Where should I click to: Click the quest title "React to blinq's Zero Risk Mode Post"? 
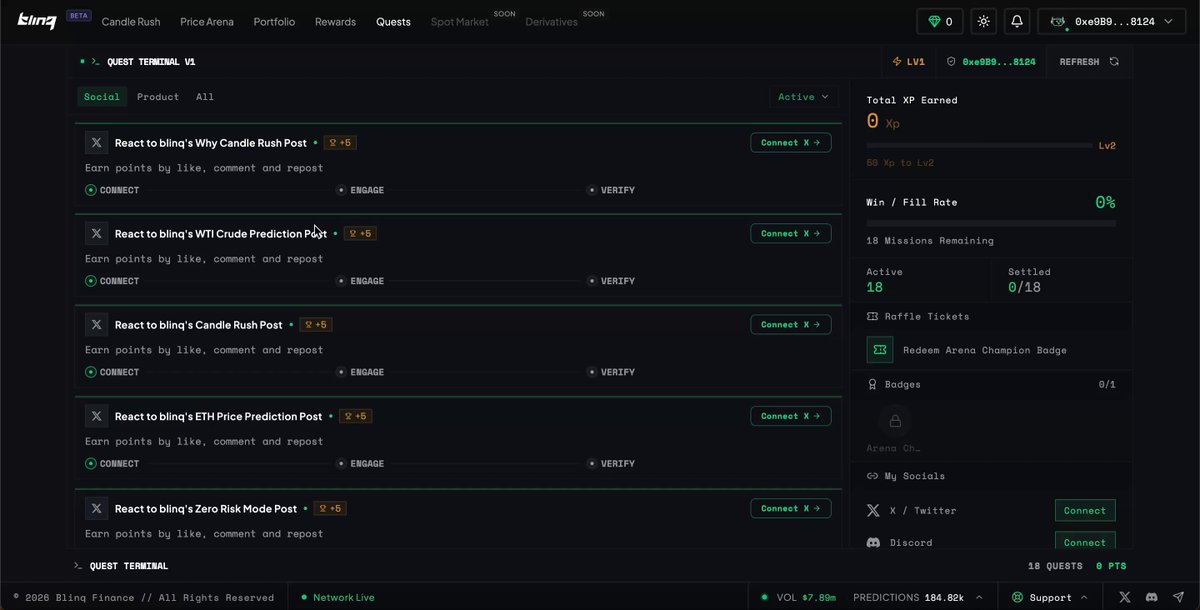tap(206, 508)
